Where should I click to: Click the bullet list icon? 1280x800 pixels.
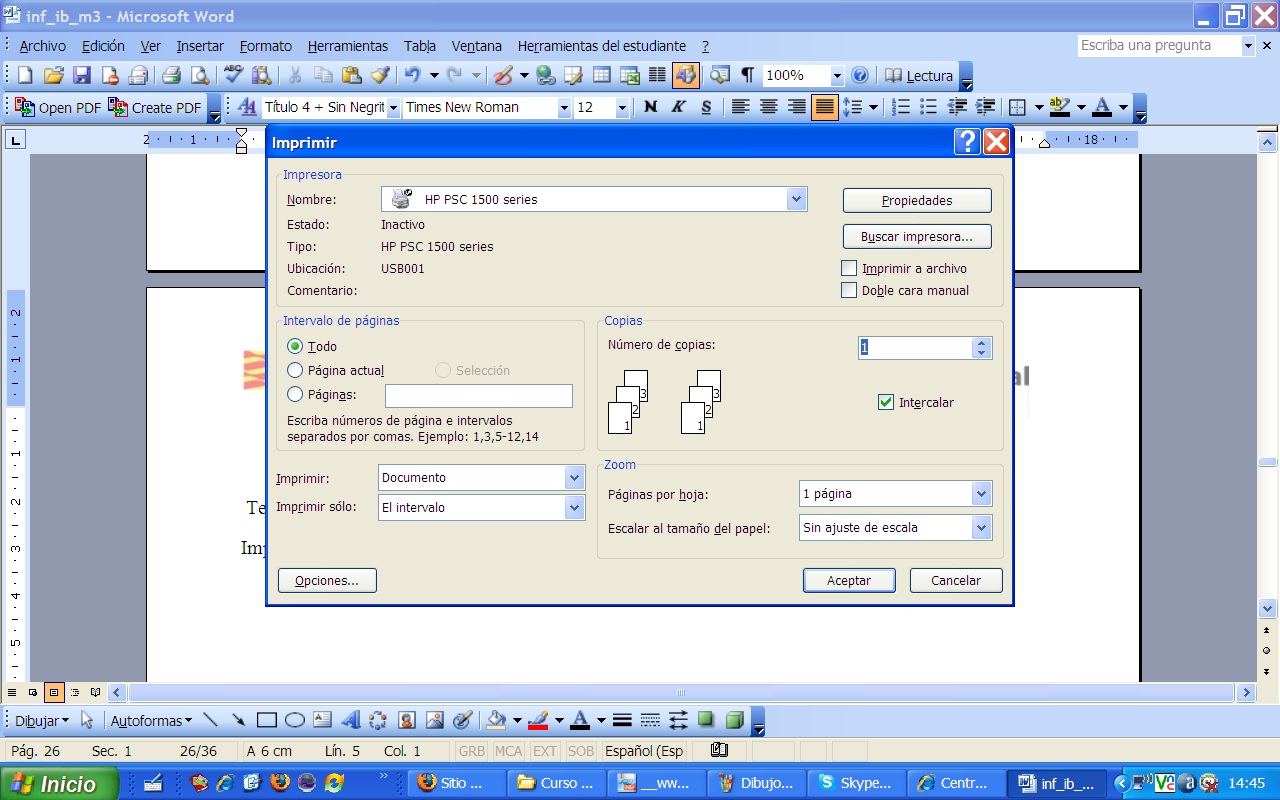click(928, 107)
